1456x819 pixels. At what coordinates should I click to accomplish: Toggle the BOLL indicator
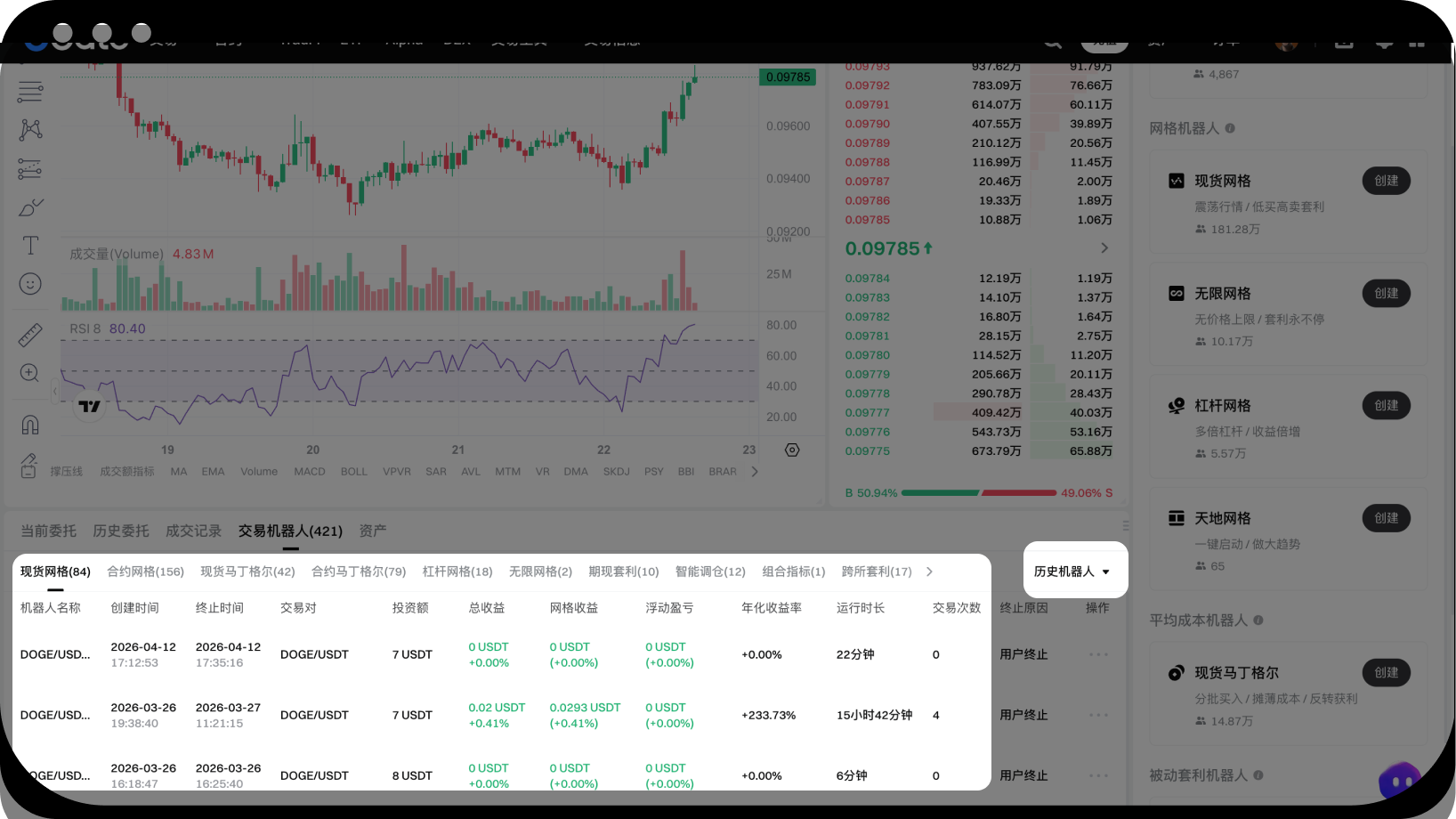tap(353, 472)
